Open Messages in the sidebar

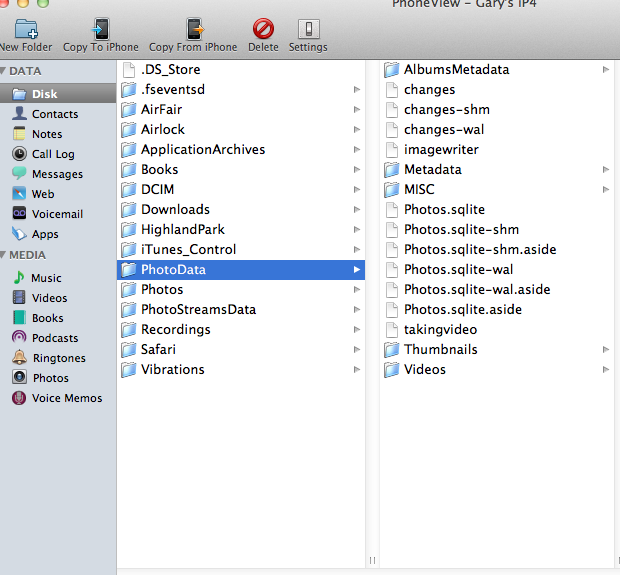[x=58, y=174]
